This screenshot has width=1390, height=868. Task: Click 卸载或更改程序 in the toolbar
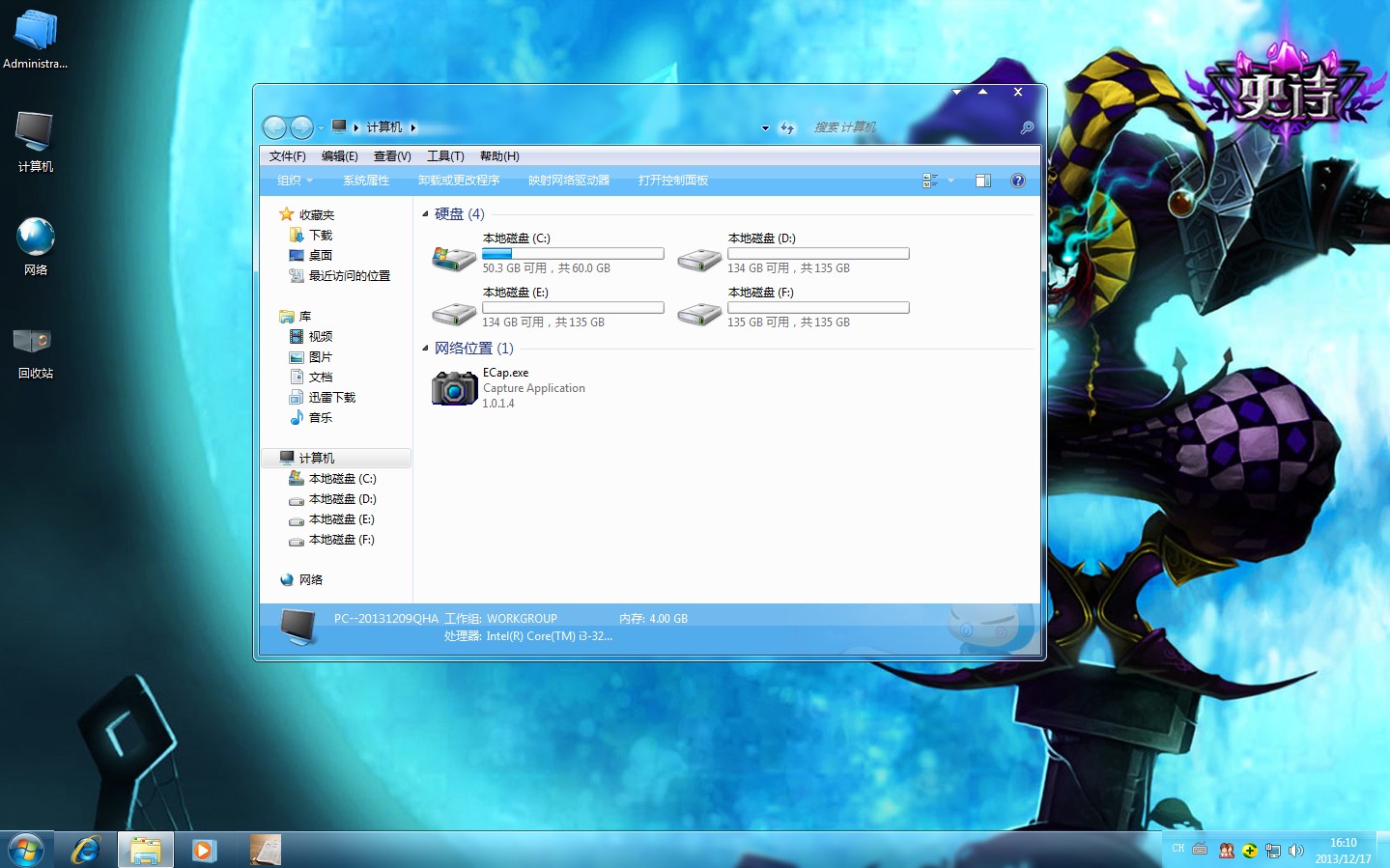tap(459, 181)
